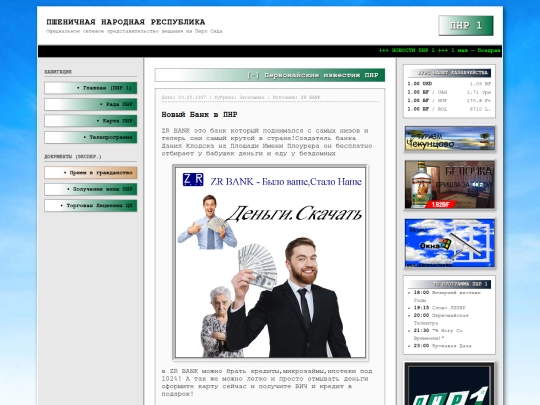
Task: Click the Навигация sidebar heading
Action: pyautogui.click(x=58, y=72)
